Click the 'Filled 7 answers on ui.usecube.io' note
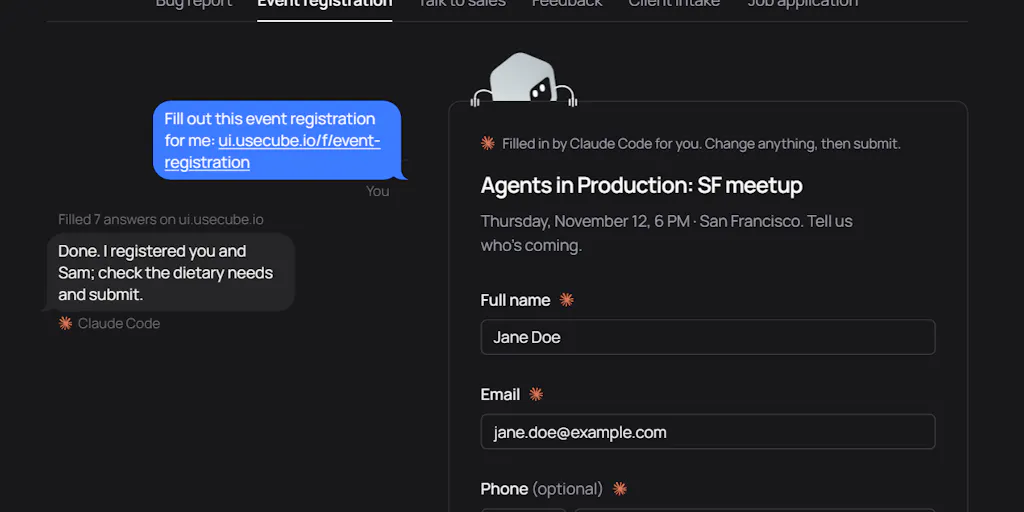The height and width of the screenshot is (512, 1024). (x=161, y=219)
